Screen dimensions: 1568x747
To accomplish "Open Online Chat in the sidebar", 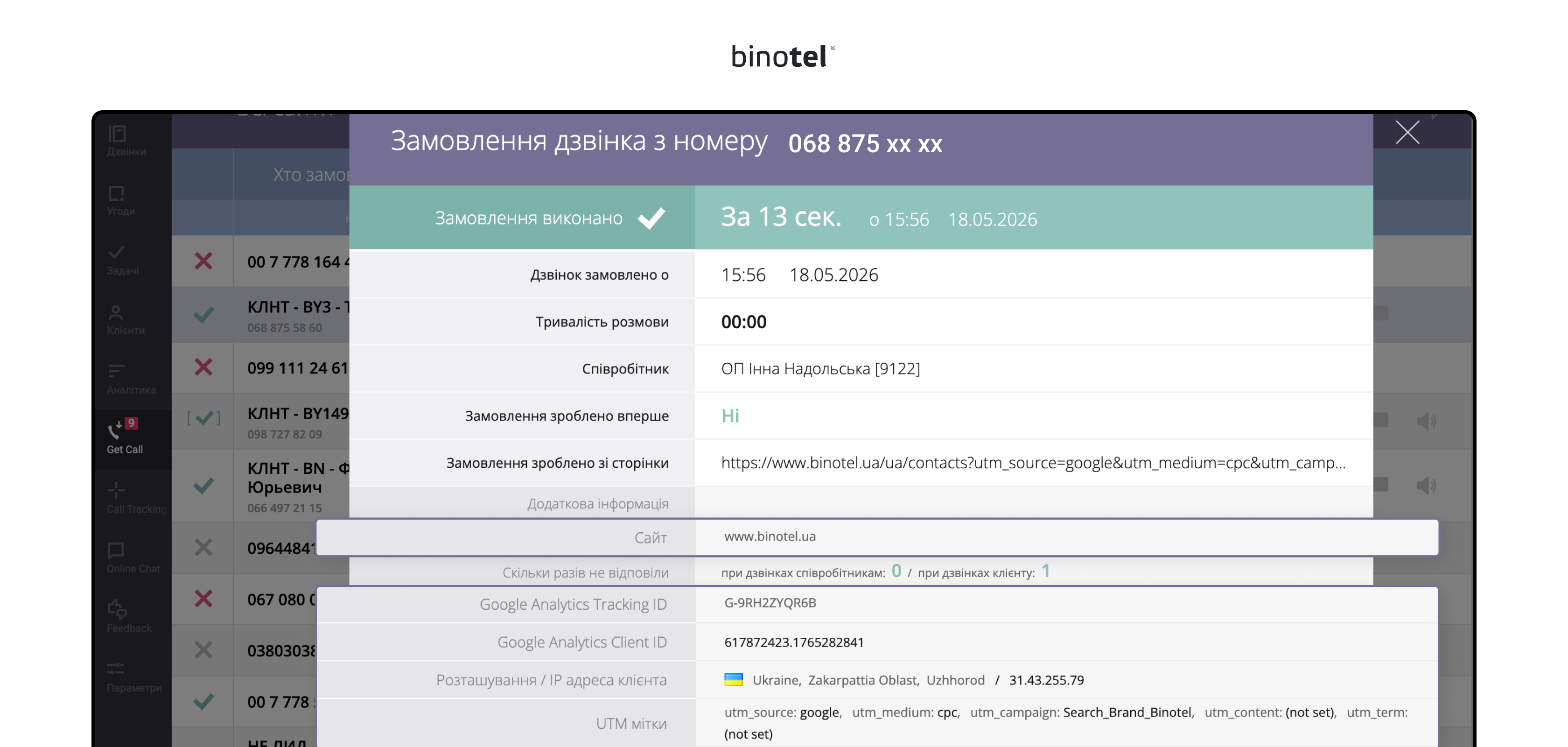I will (133, 558).
